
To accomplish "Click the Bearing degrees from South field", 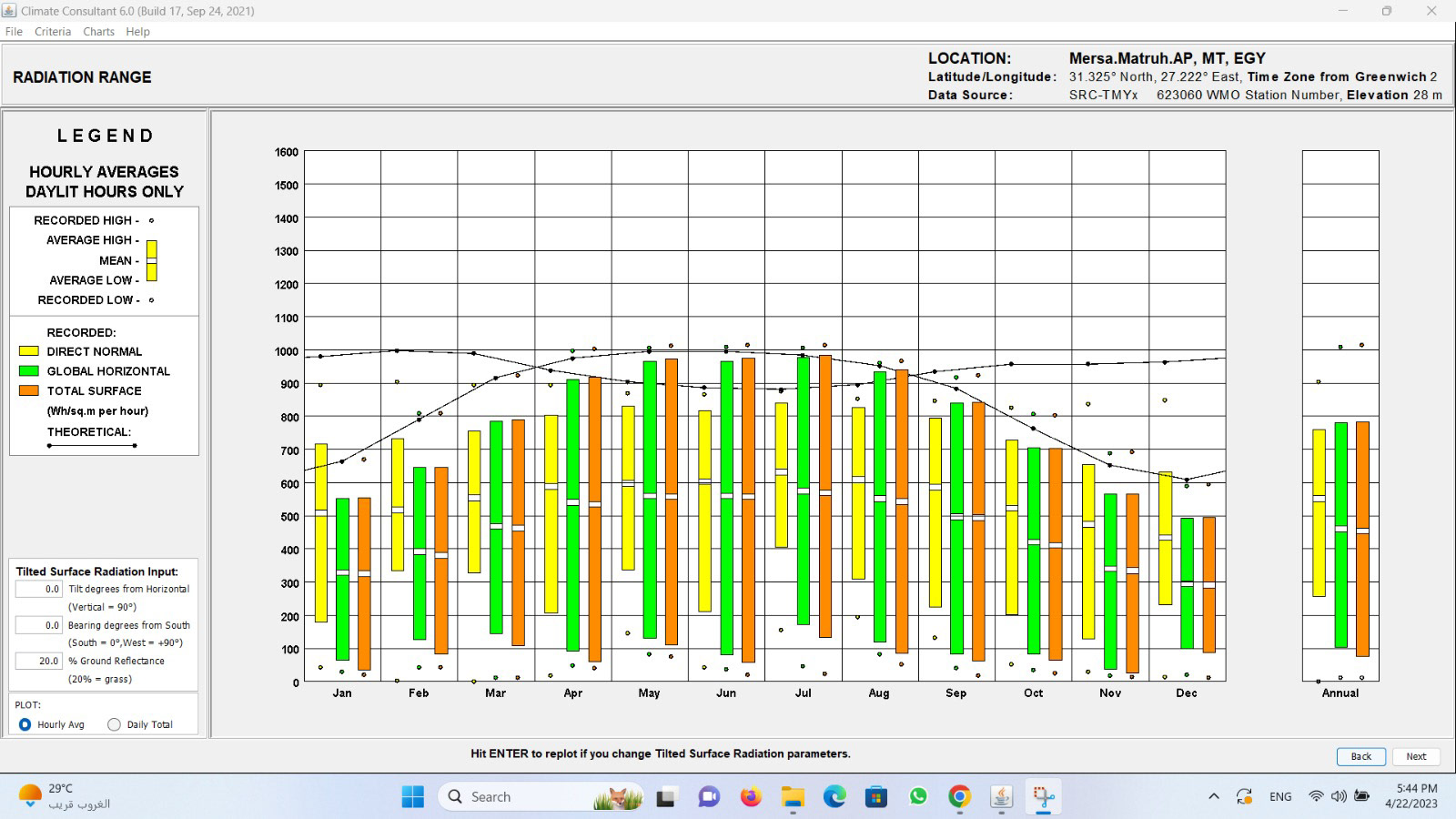I will pos(39,625).
